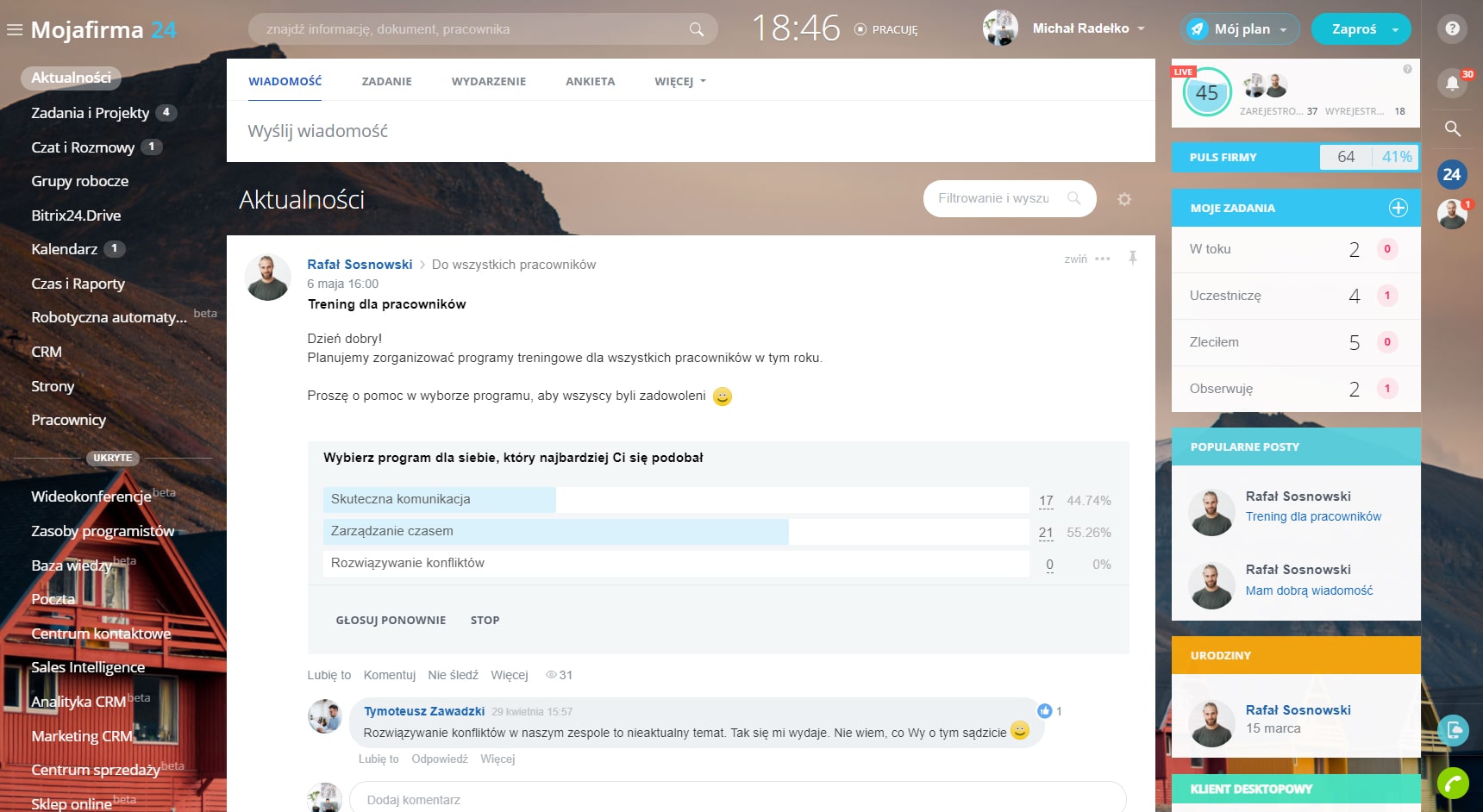1483x812 pixels.
Task: Open the hamburger menu beside Mojafirma logo
Action: [x=14, y=30]
